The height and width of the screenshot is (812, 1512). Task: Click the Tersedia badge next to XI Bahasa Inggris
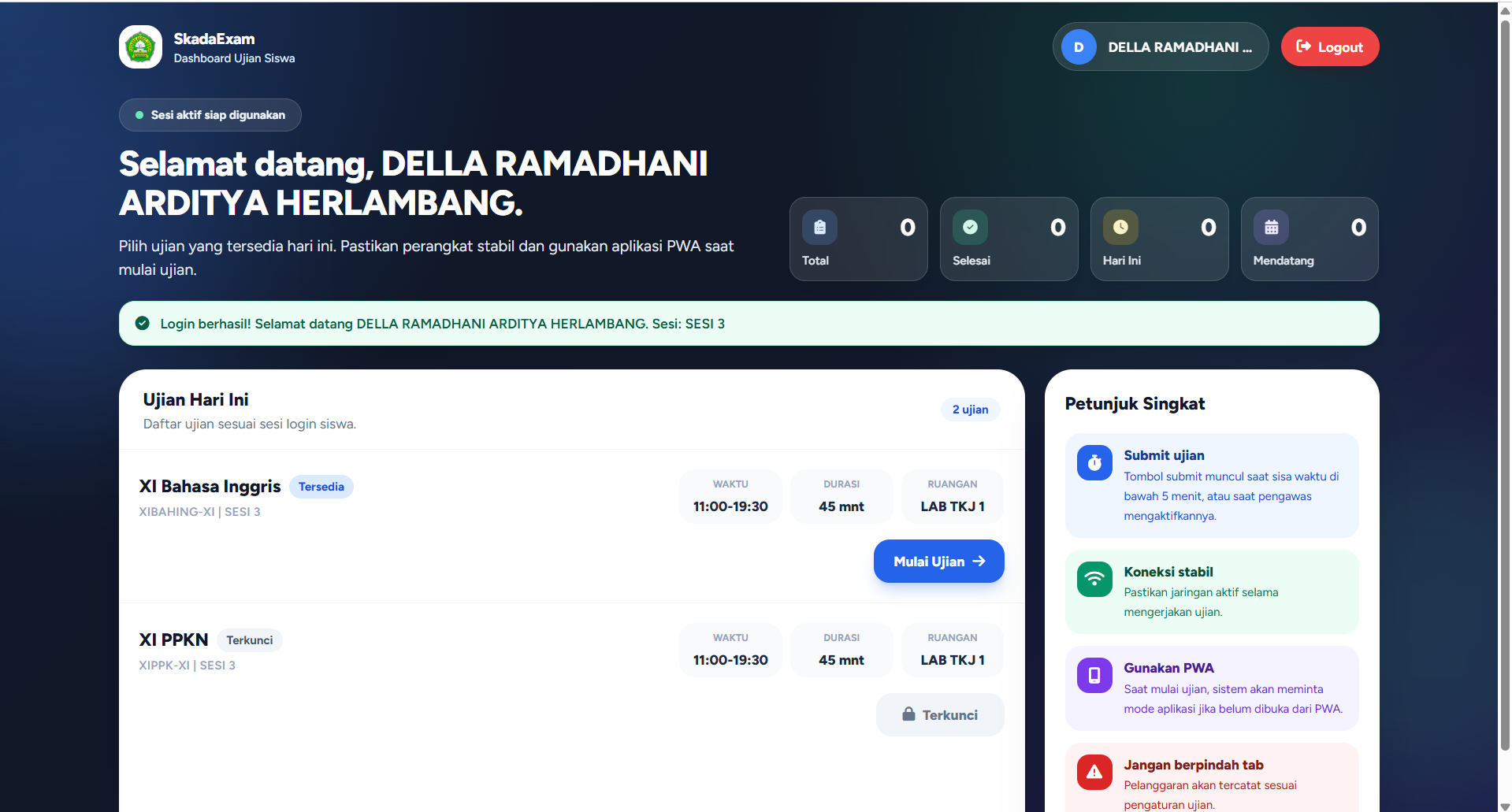click(x=321, y=487)
